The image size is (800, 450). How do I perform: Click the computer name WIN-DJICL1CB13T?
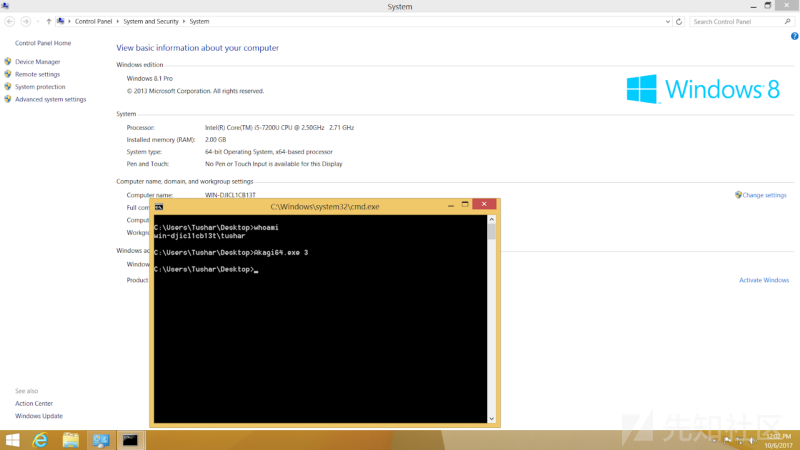click(x=230, y=195)
